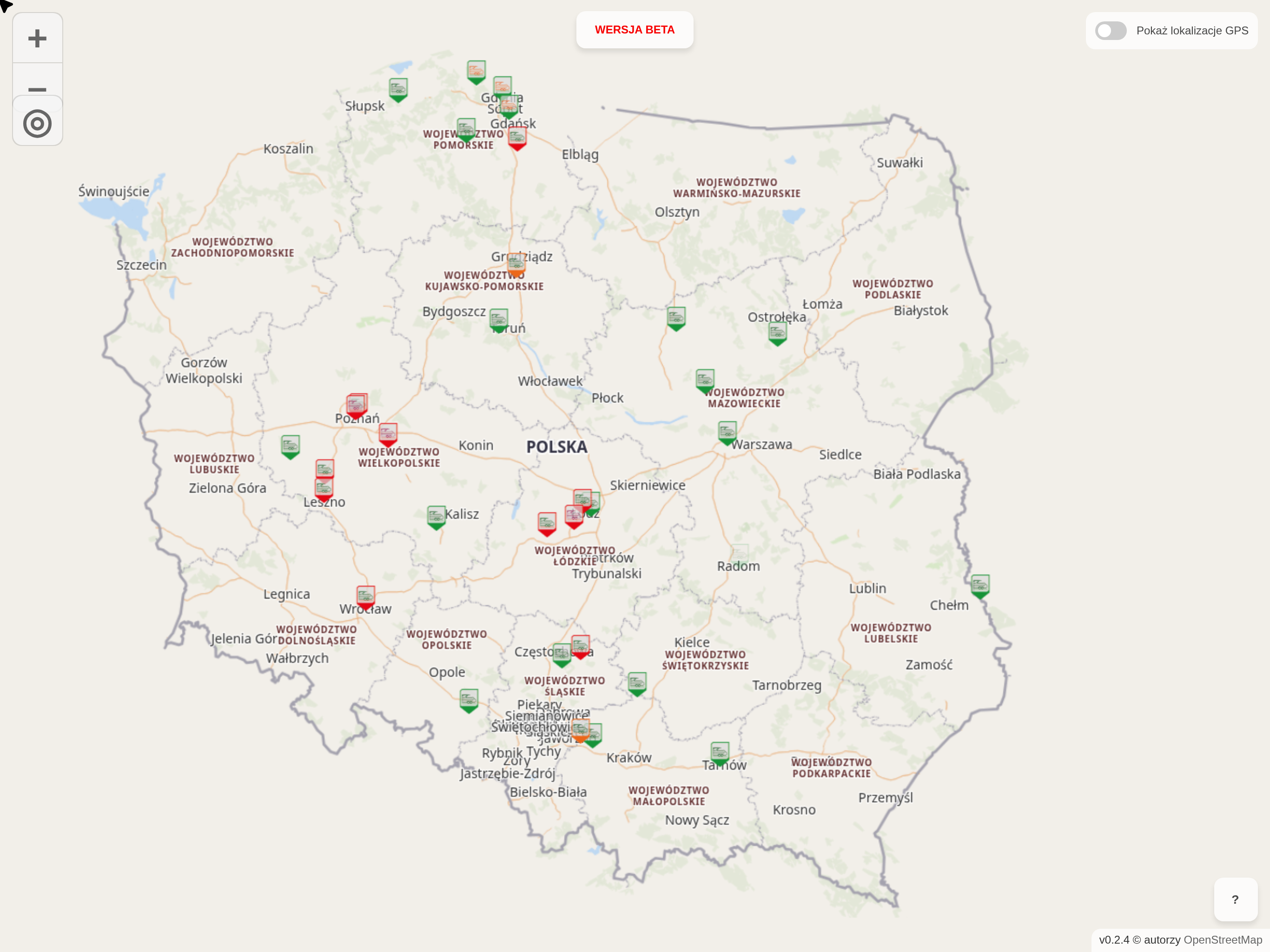Select green marker in Lubuskie region

tap(290, 446)
